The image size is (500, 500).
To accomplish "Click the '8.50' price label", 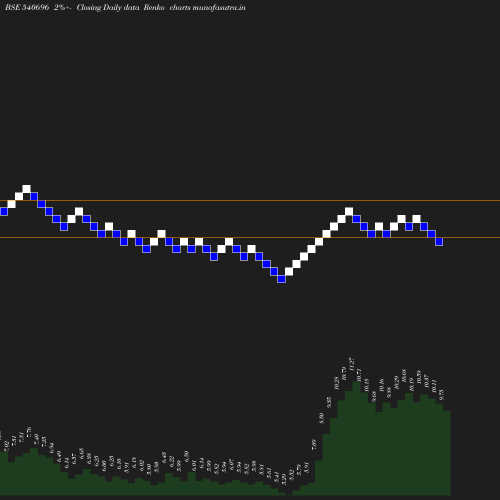I will (322, 418).
